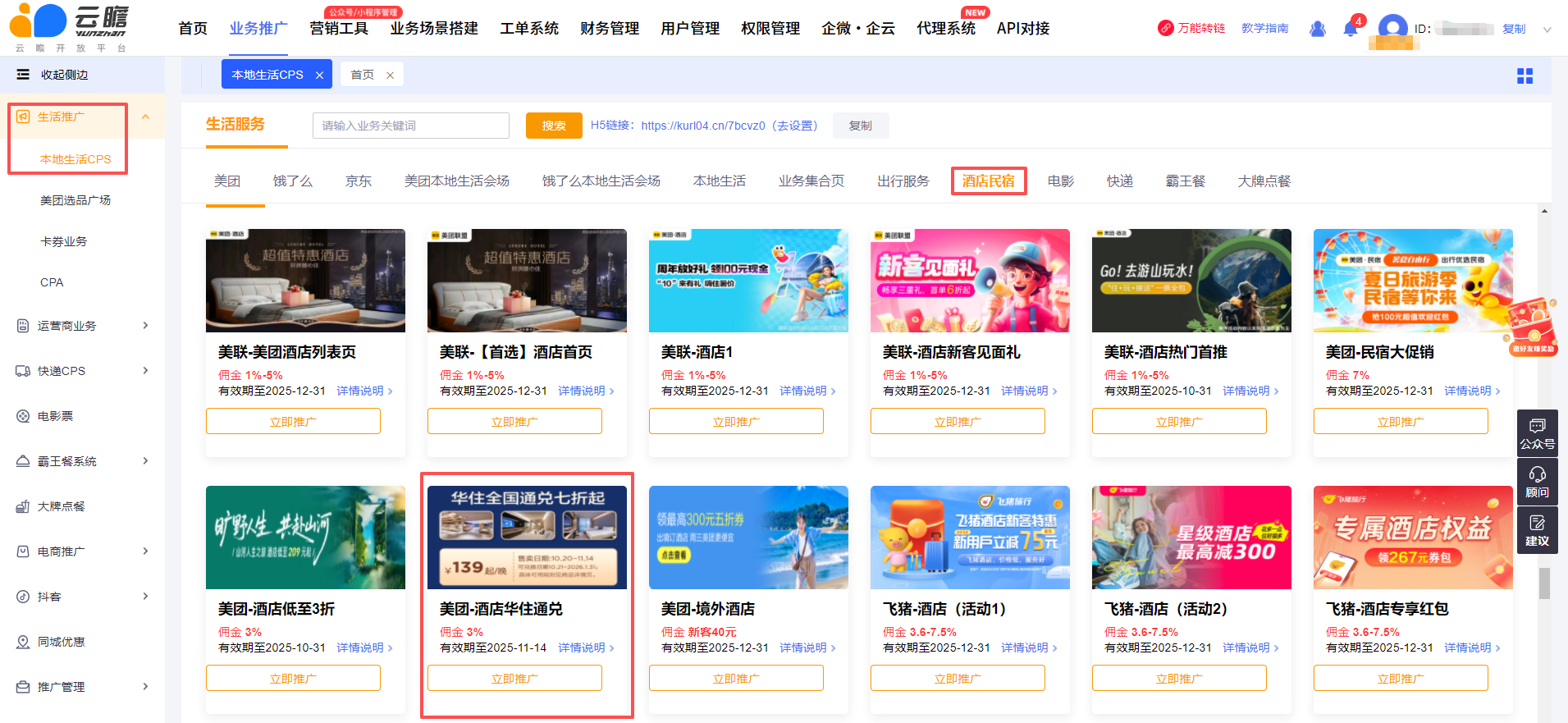1568x723 pixels.
Task: Expand the 运营商业务 sidebar menu
Action: point(145,326)
